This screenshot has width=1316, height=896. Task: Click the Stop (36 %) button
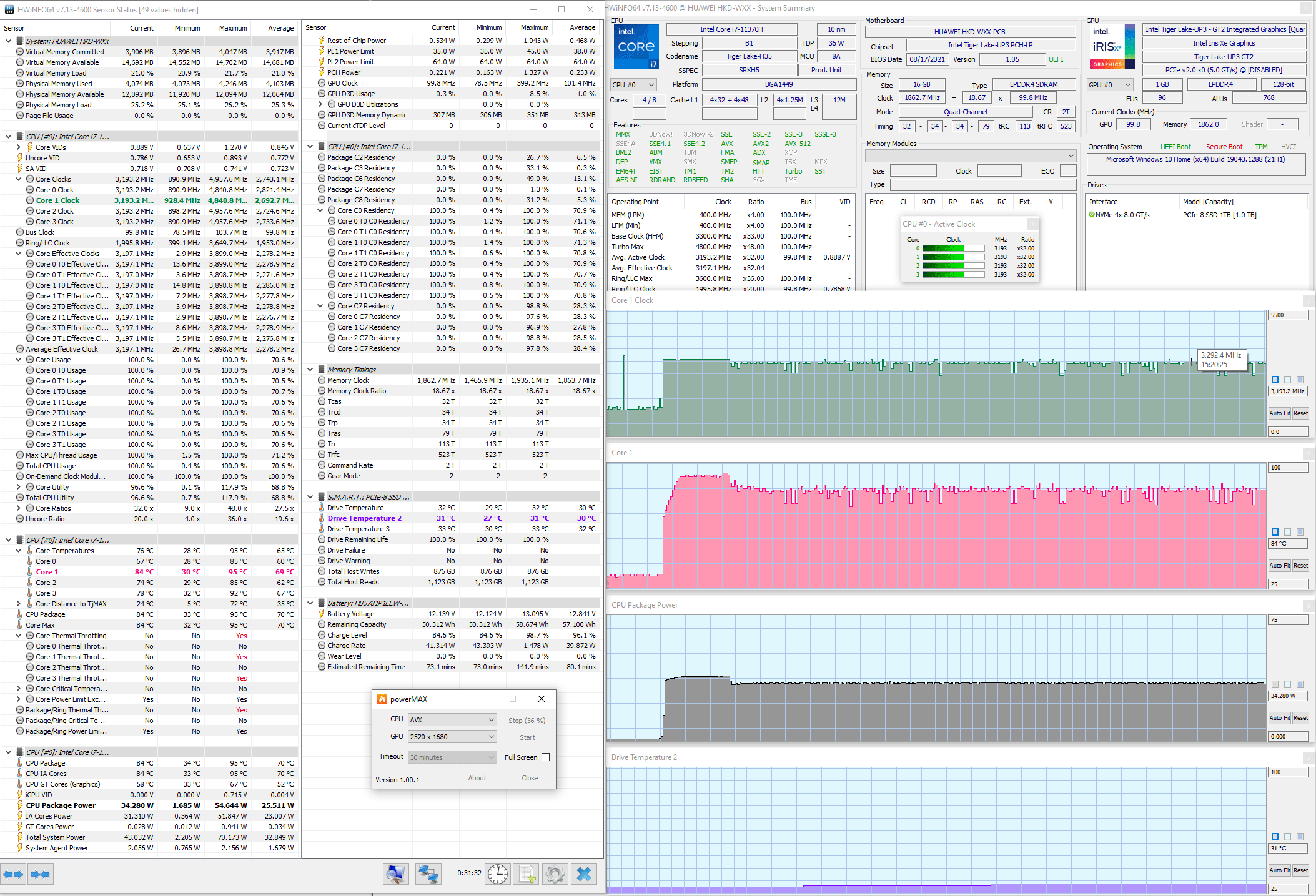tap(527, 721)
